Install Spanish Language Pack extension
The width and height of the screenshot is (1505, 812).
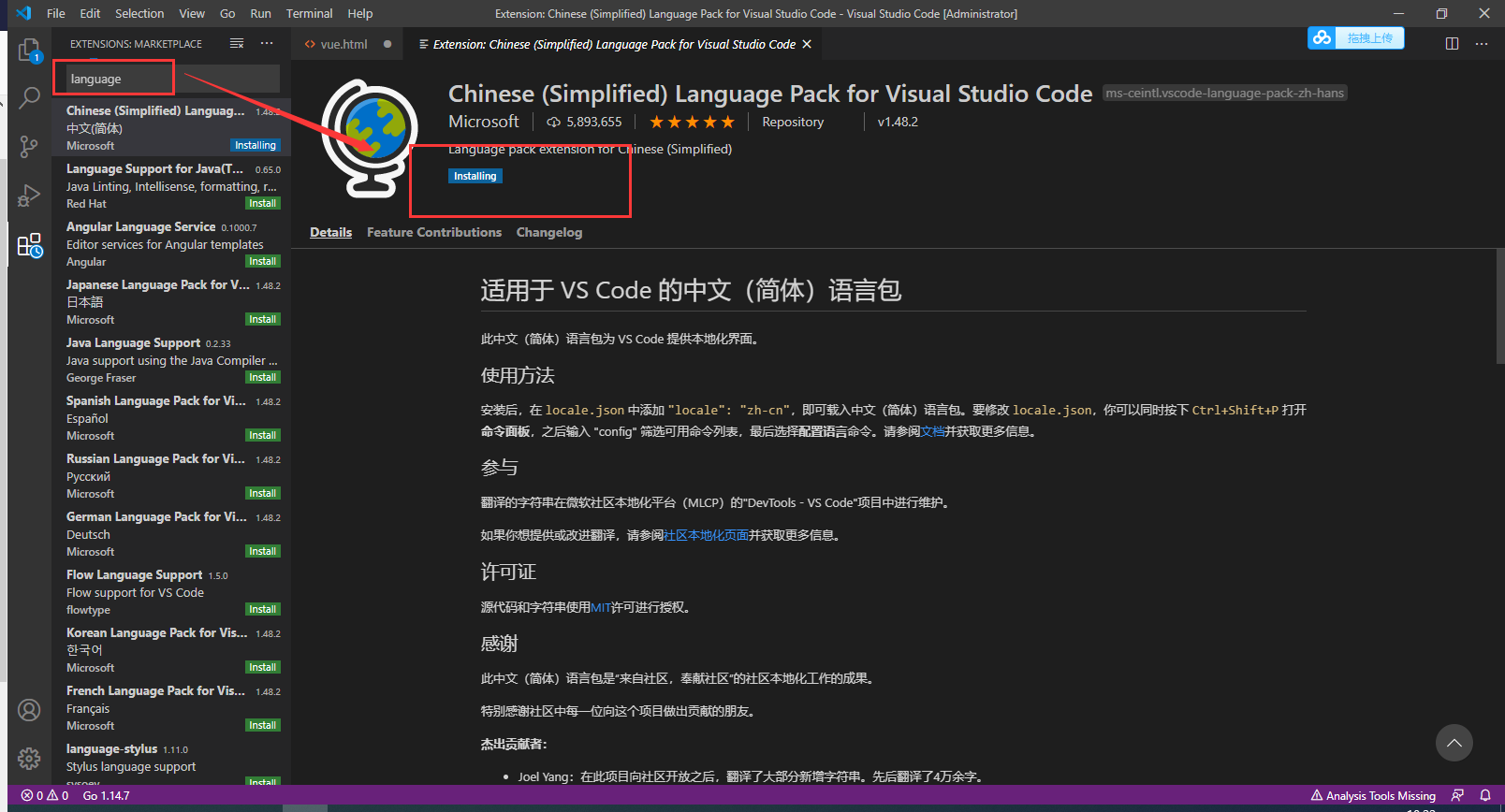[262, 435]
